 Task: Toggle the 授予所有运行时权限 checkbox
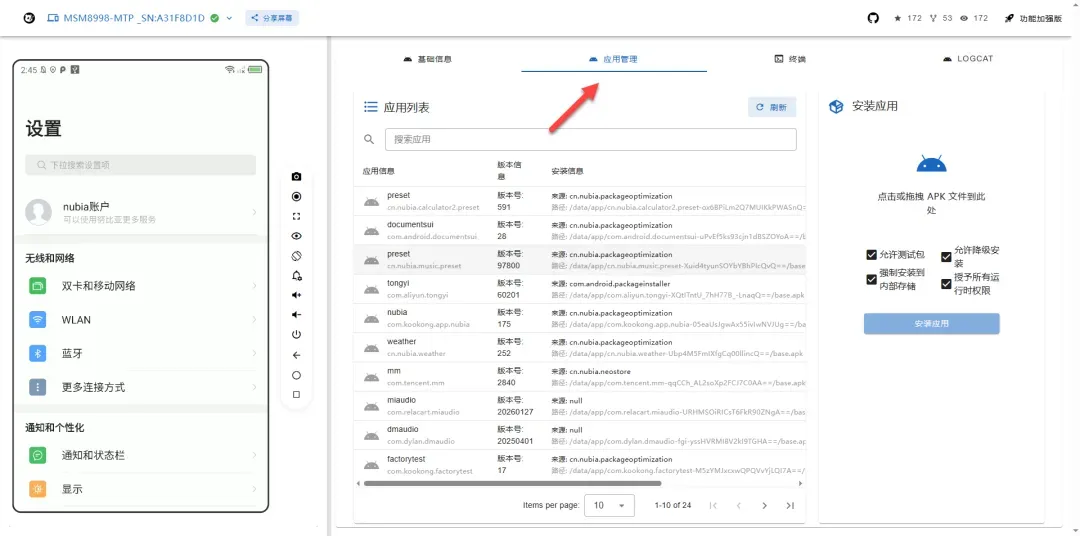pos(946,284)
